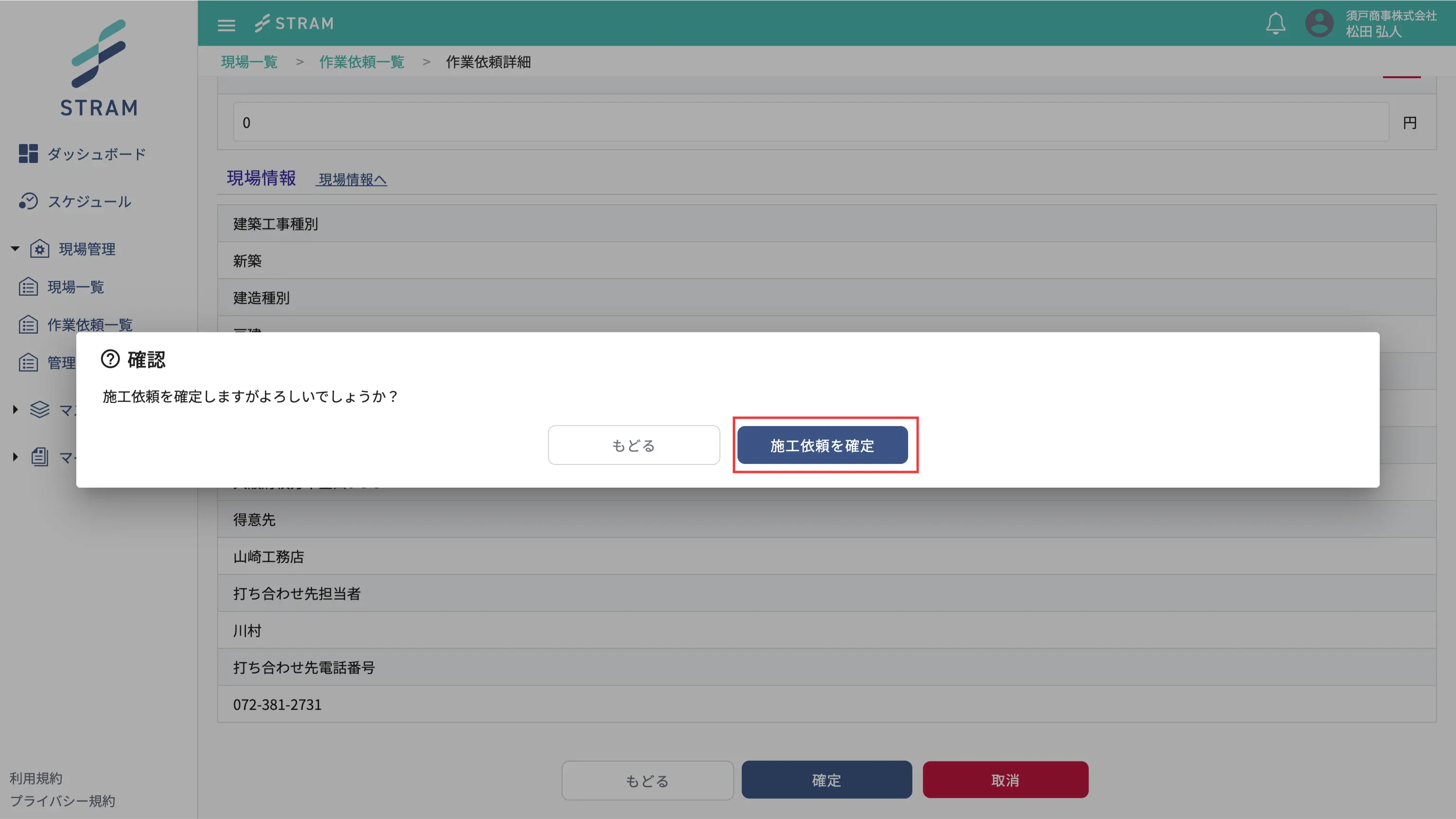1456x819 pixels.
Task: Select the ダッシュボード panel icon
Action: pos(29,153)
